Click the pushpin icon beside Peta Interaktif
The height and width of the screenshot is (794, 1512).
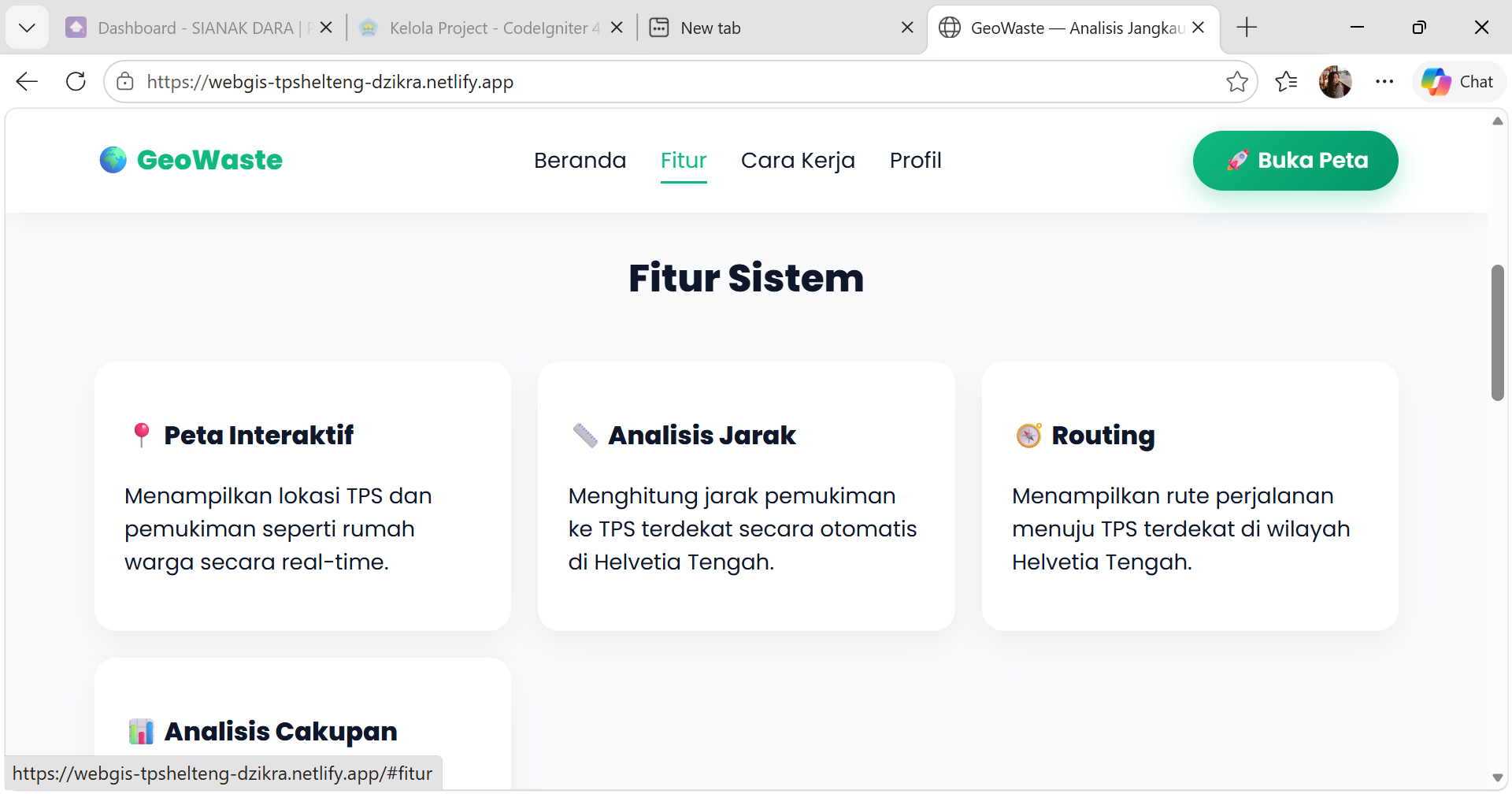[142, 435]
